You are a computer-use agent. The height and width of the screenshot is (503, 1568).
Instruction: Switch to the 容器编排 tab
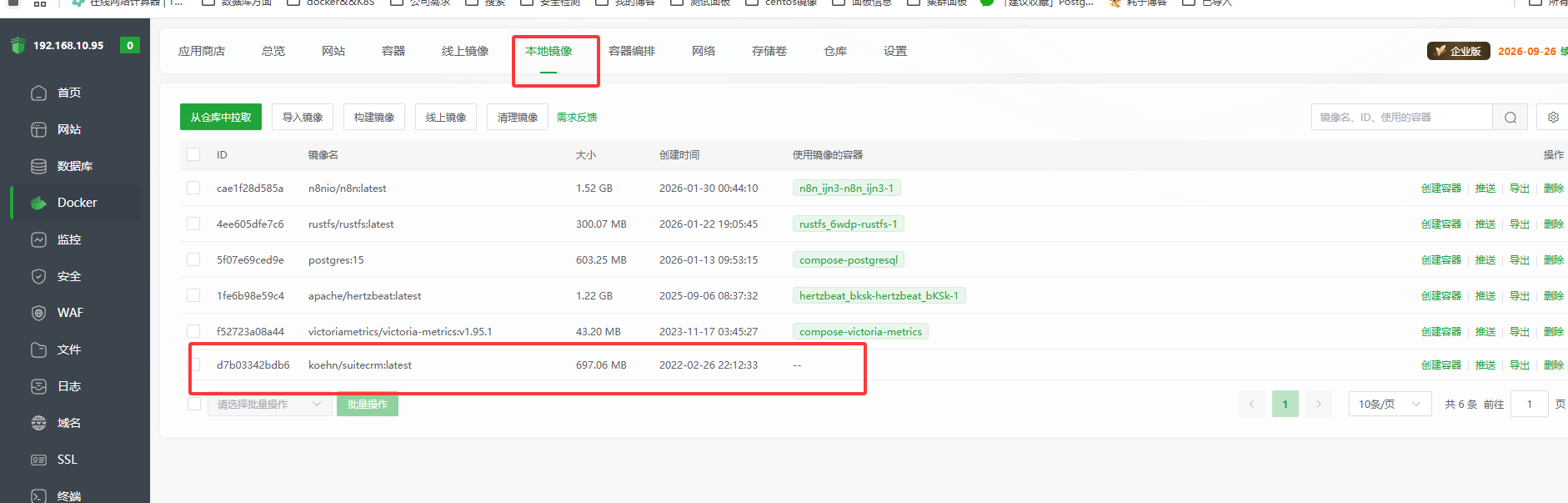631,52
